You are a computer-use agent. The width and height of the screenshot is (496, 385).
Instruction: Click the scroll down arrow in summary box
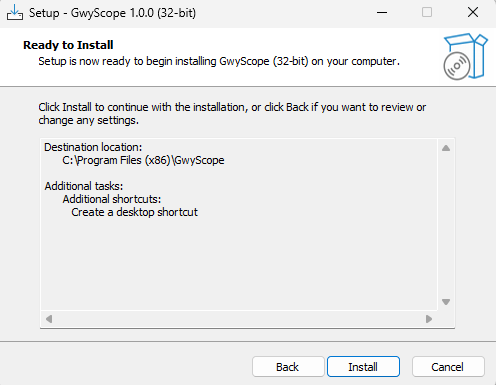[x=446, y=302]
